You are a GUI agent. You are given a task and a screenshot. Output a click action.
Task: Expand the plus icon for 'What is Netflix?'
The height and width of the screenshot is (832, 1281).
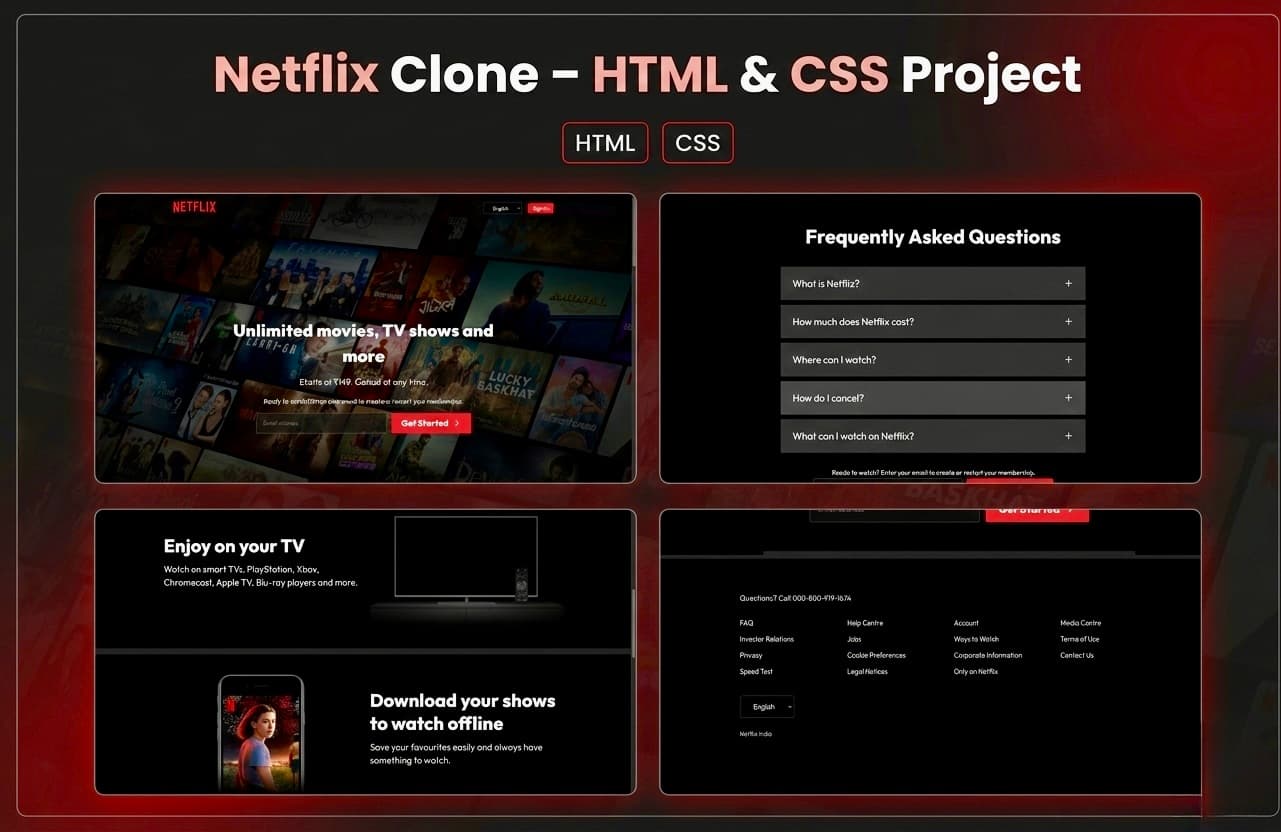point(1068,284)
